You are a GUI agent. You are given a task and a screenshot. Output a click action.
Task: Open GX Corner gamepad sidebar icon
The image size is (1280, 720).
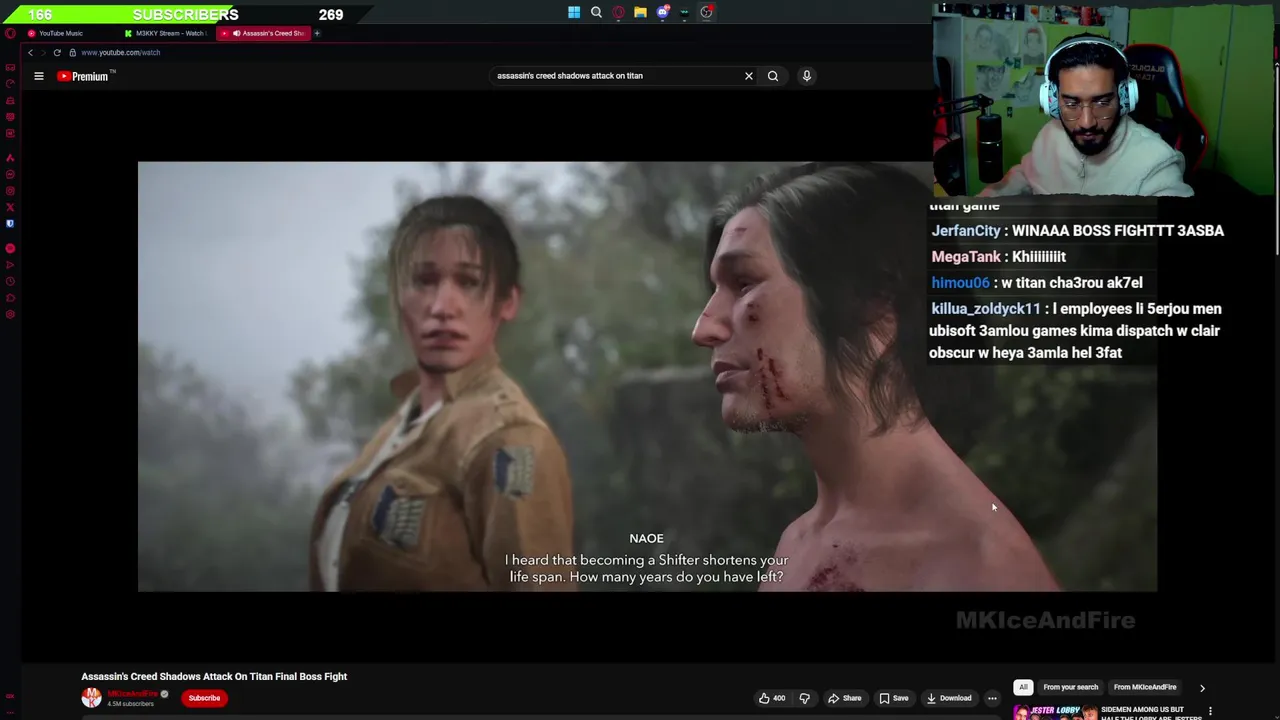coord(10,67)
